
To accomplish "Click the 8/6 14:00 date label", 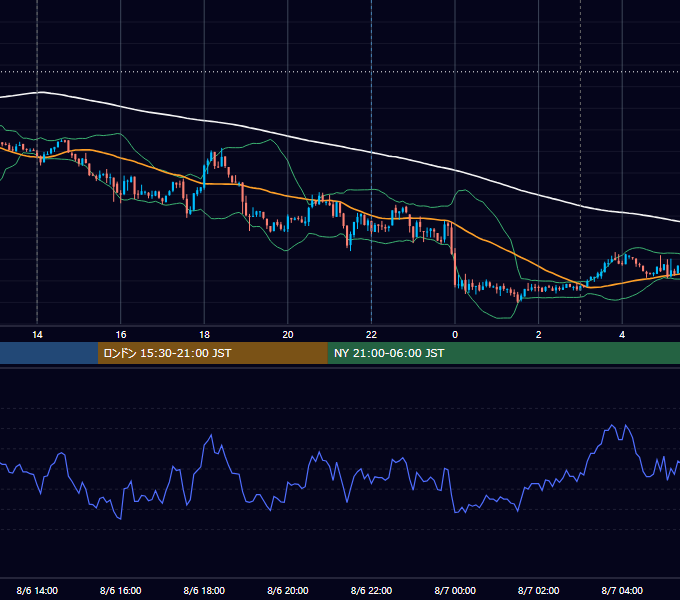I will pyautogui.click(x=37, y=590).
